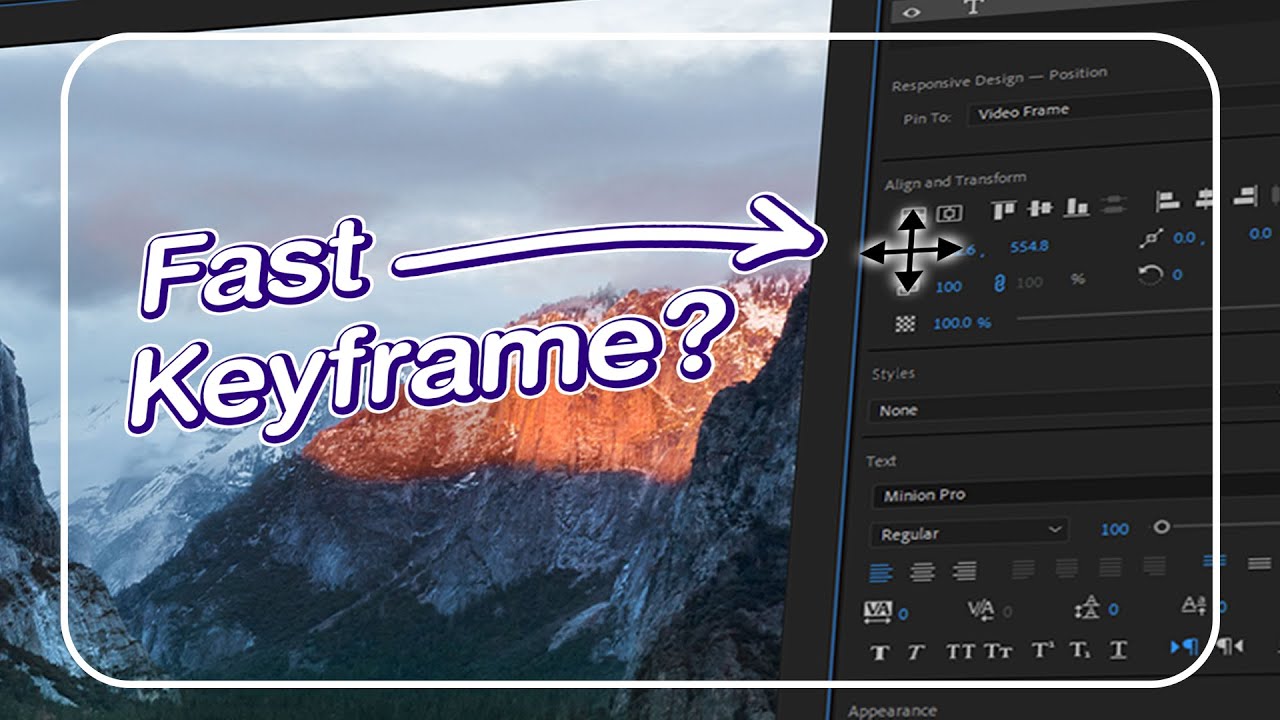Click the Align and Transform heading

[955, 181]
